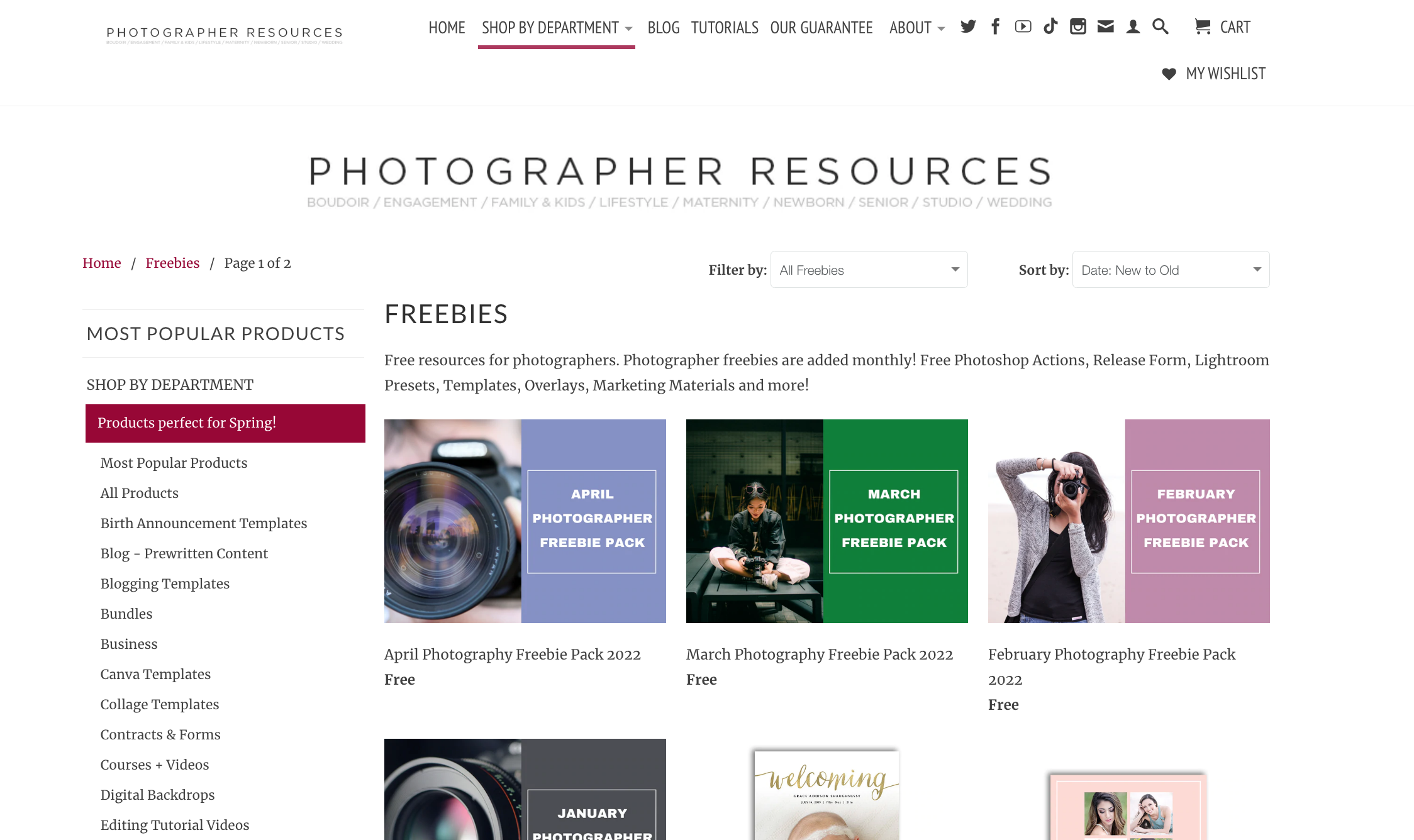Open the About nav item
The width and height of the screenshot is (1414, 840).
point(910,28)
